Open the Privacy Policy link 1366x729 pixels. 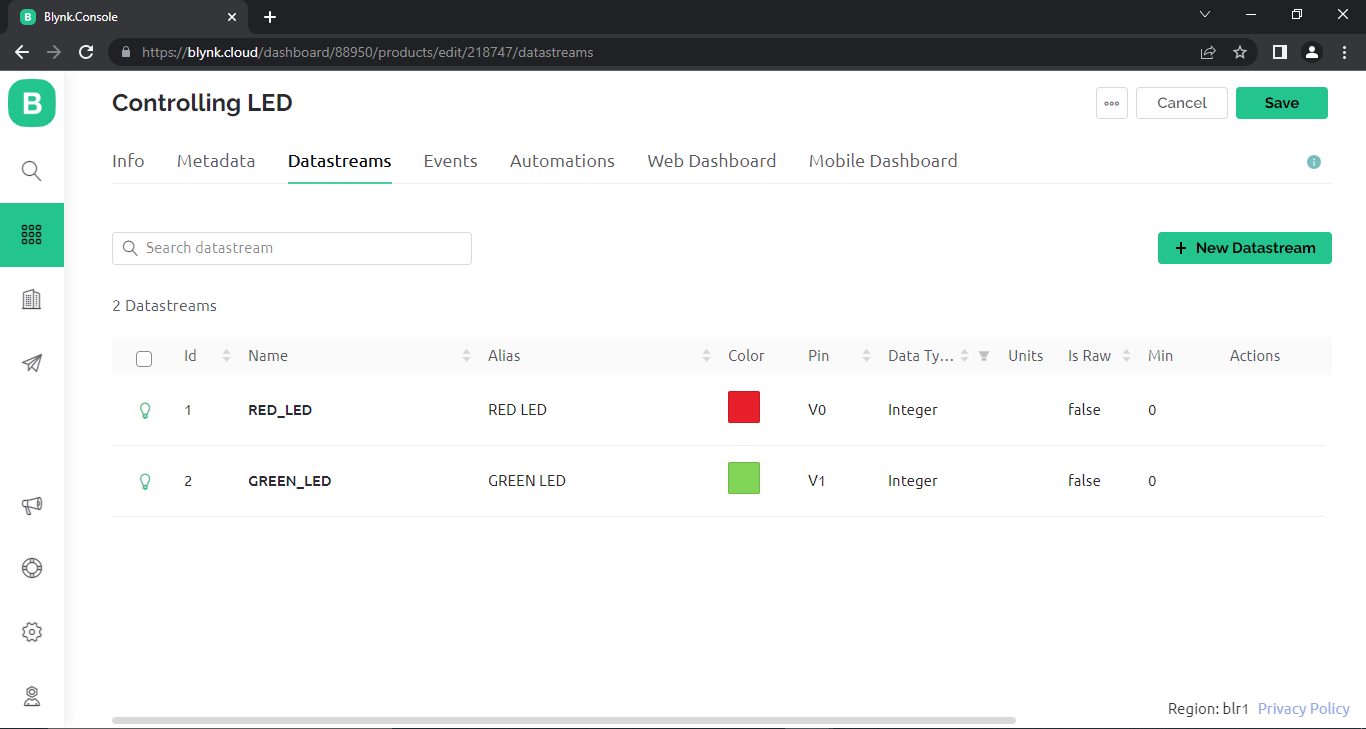click(x=1304, y=708)
